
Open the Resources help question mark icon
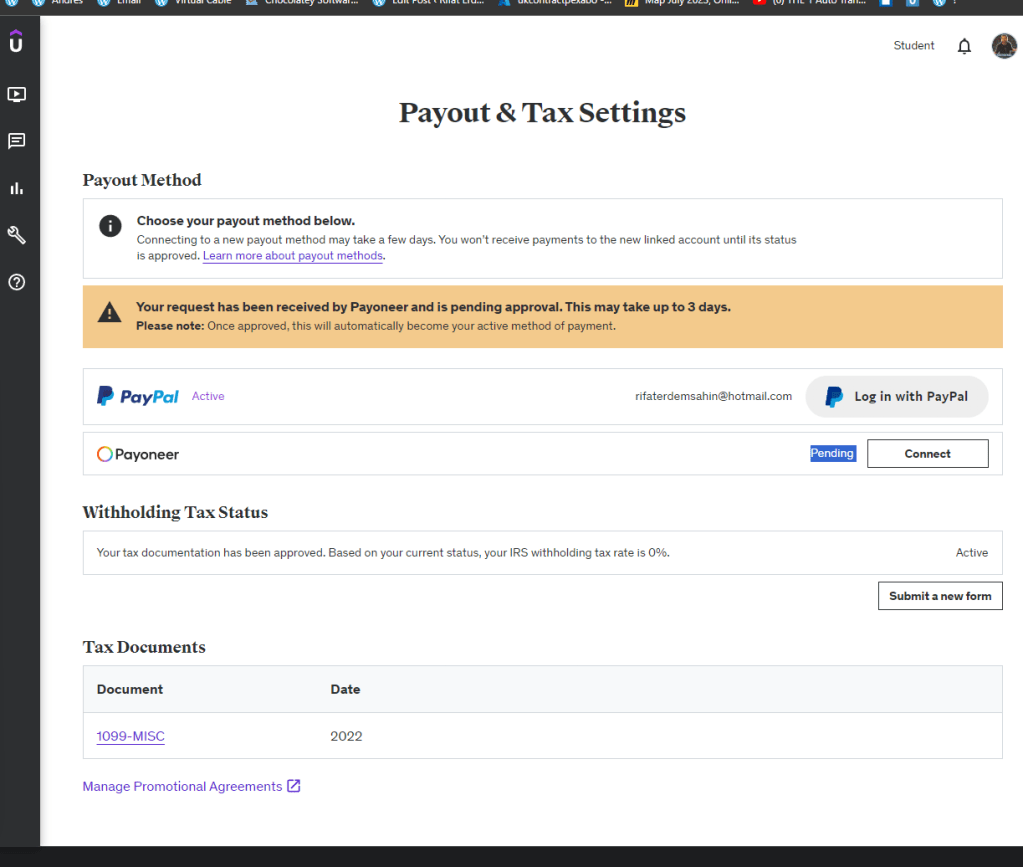point(17,282)
